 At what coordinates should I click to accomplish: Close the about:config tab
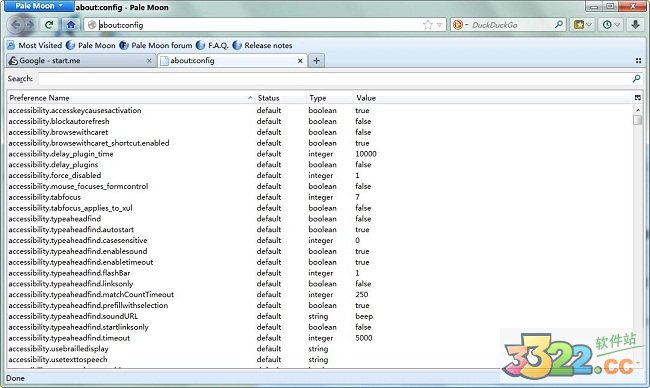tap(300, 61)
